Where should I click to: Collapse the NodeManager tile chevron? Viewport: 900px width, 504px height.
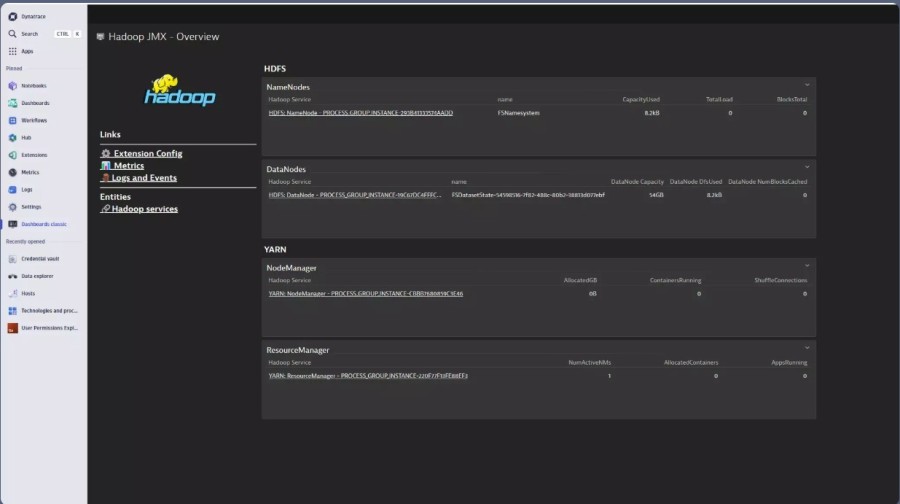(807, 266)
